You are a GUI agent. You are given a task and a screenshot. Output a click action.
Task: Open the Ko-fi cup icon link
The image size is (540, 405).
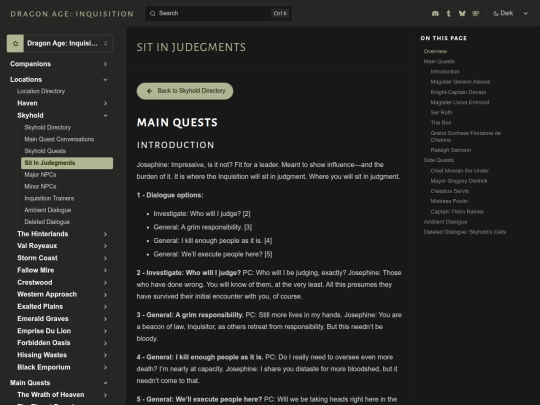pyautogui.click(x=476, y=13)
